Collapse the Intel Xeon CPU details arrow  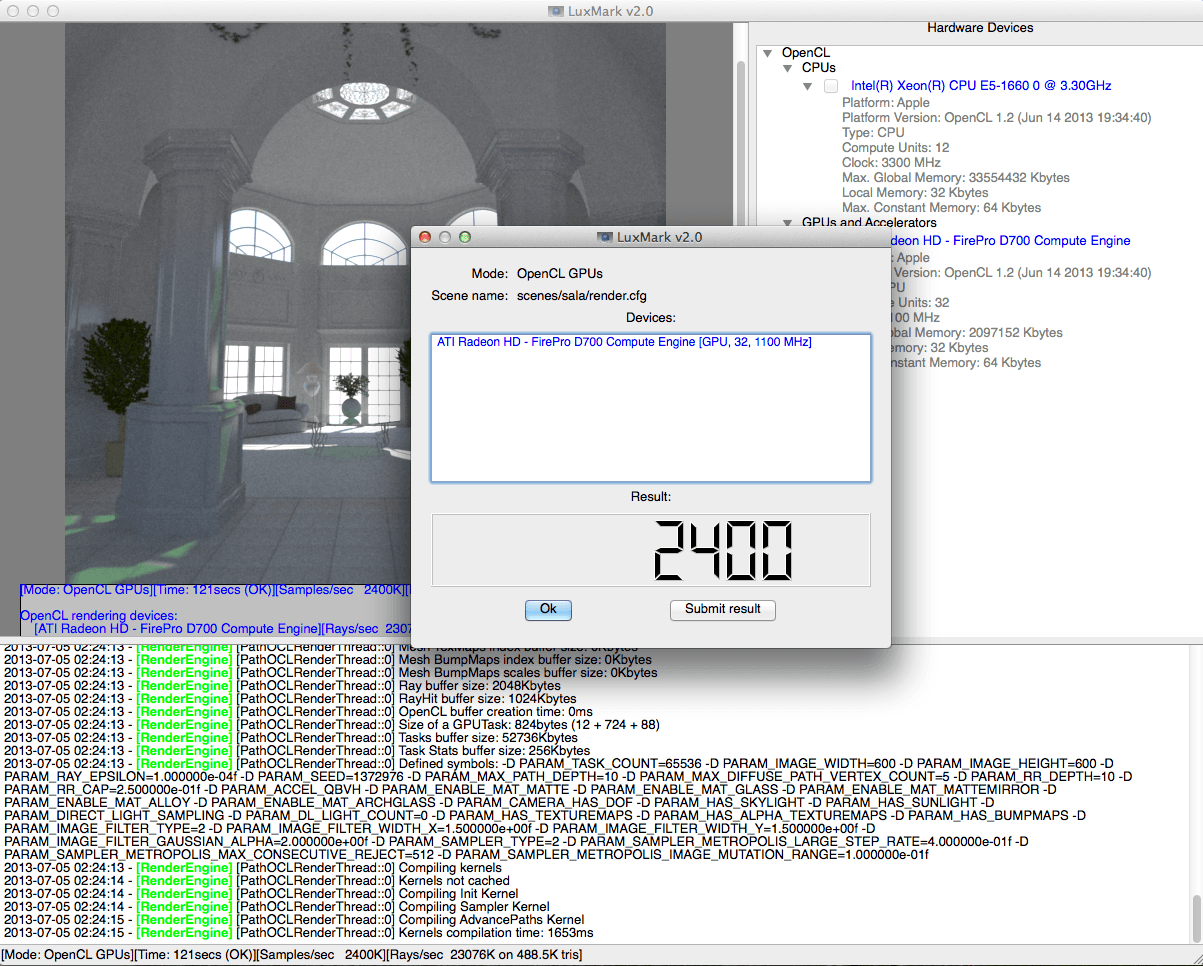(x=808, y=87)
